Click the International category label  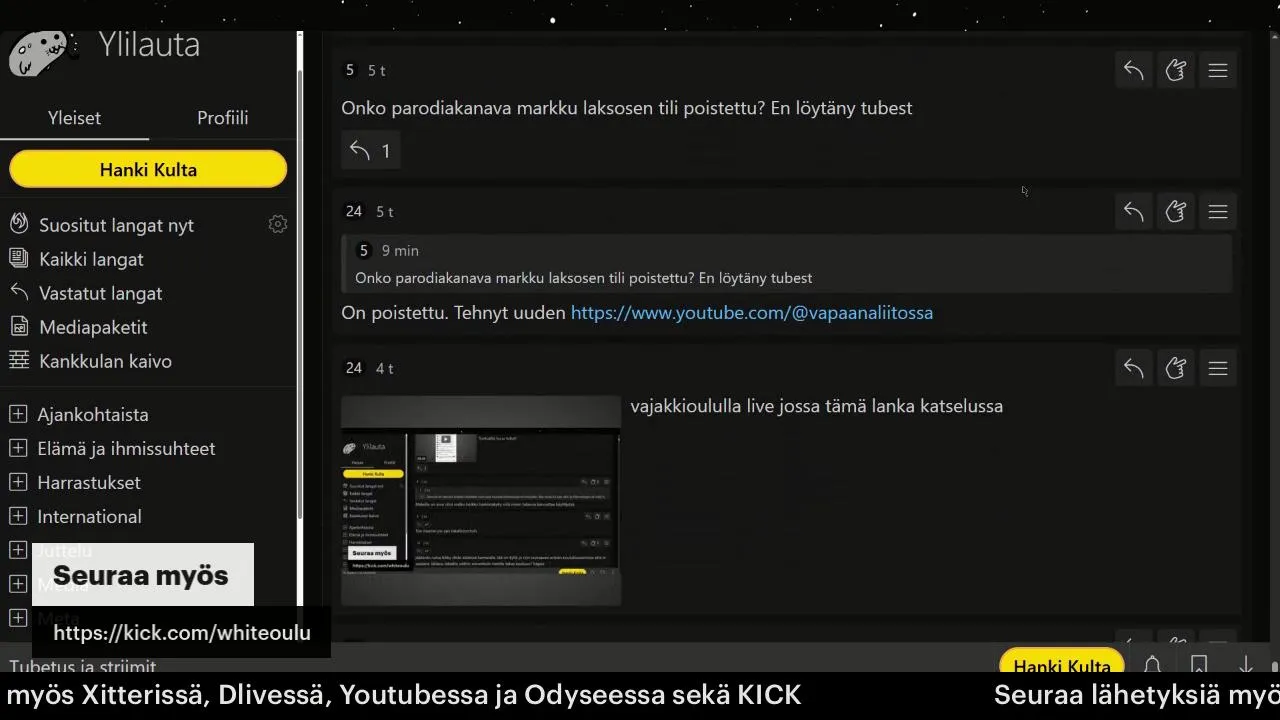(89, 516)
